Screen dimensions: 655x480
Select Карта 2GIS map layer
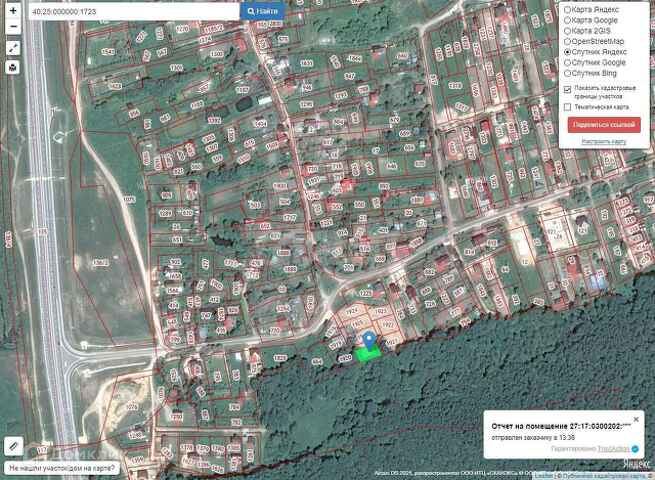[587, 30]
